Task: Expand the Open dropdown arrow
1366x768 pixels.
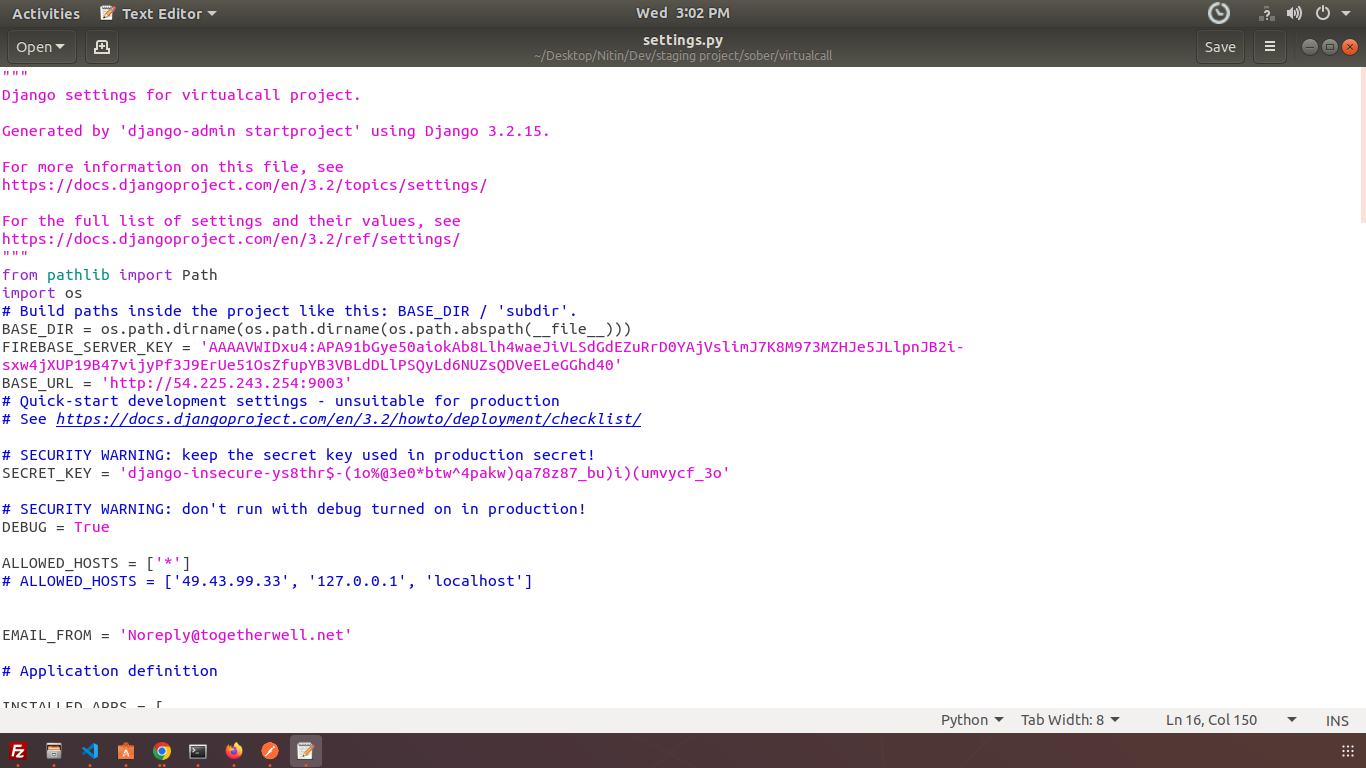Action: (x=60, y=47)
